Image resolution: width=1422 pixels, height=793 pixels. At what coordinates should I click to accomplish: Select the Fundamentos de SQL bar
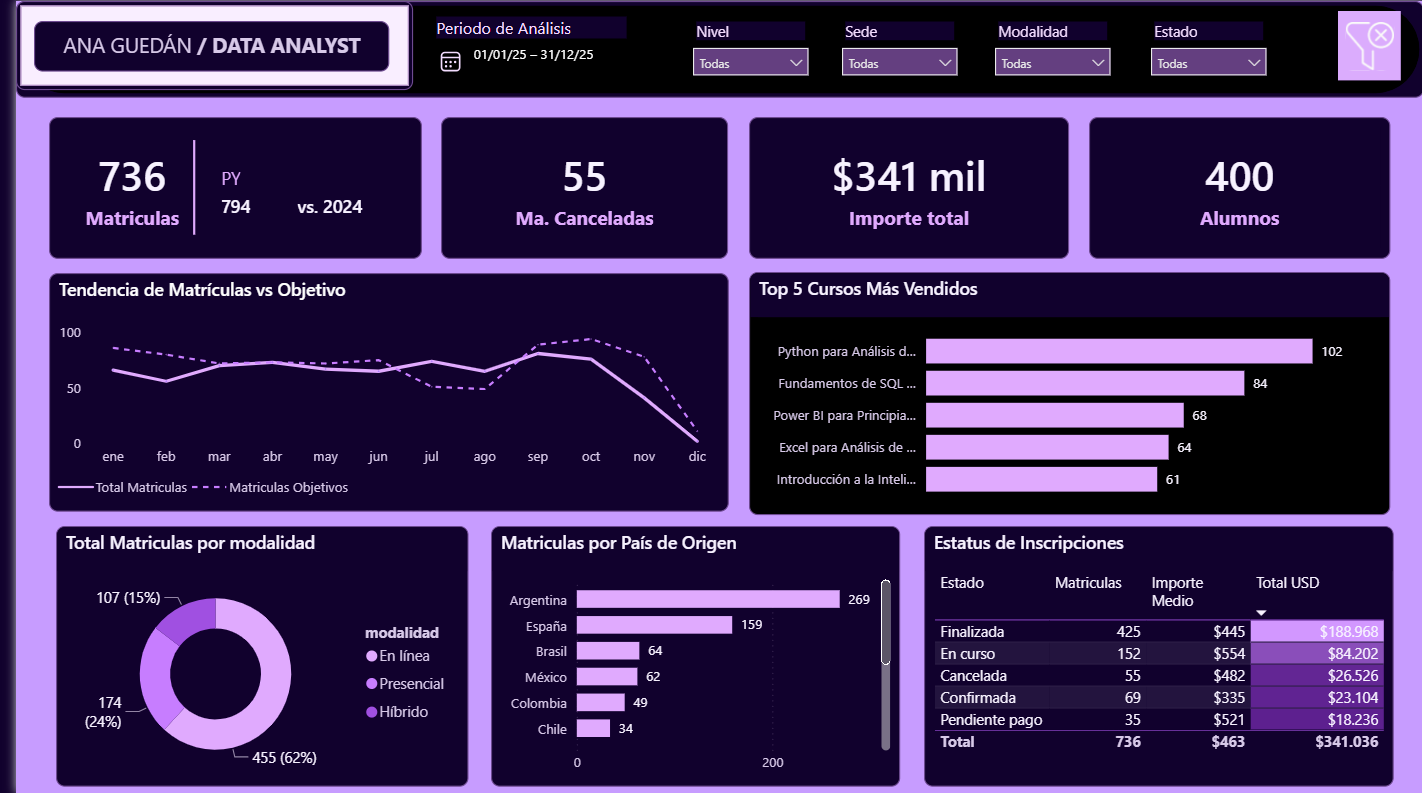[x=1085, y=383]
